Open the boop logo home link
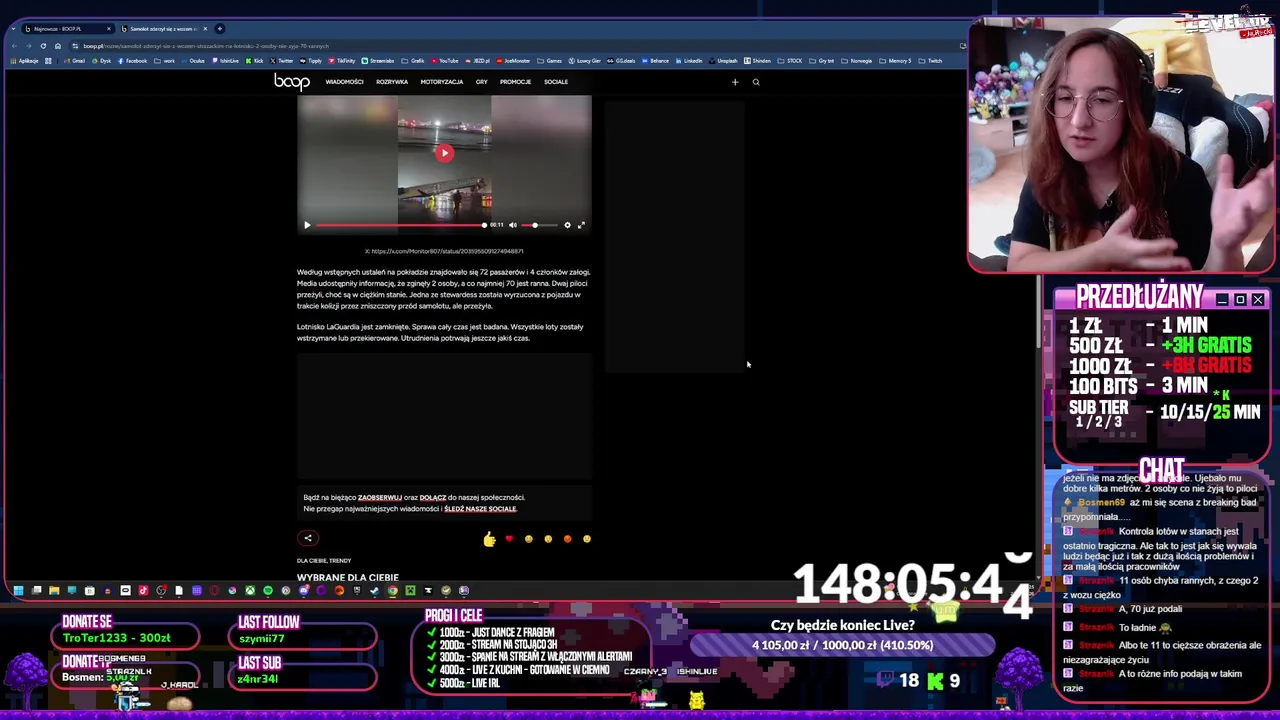The width and height of the screenshot is (1280, 720). [x=292, y=82]
